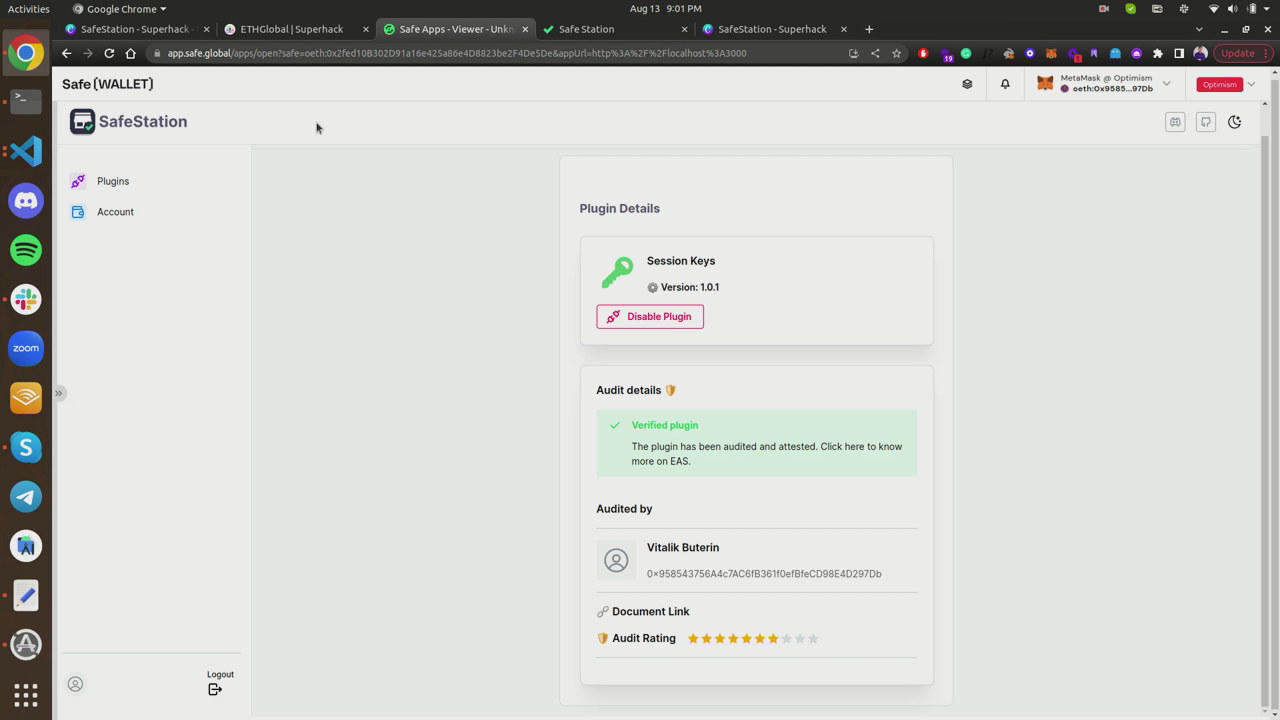The height and width of the screenshot is (720, 1280).
Task: Open Visual Studio Code from the dock
Action: coord(26,151)
